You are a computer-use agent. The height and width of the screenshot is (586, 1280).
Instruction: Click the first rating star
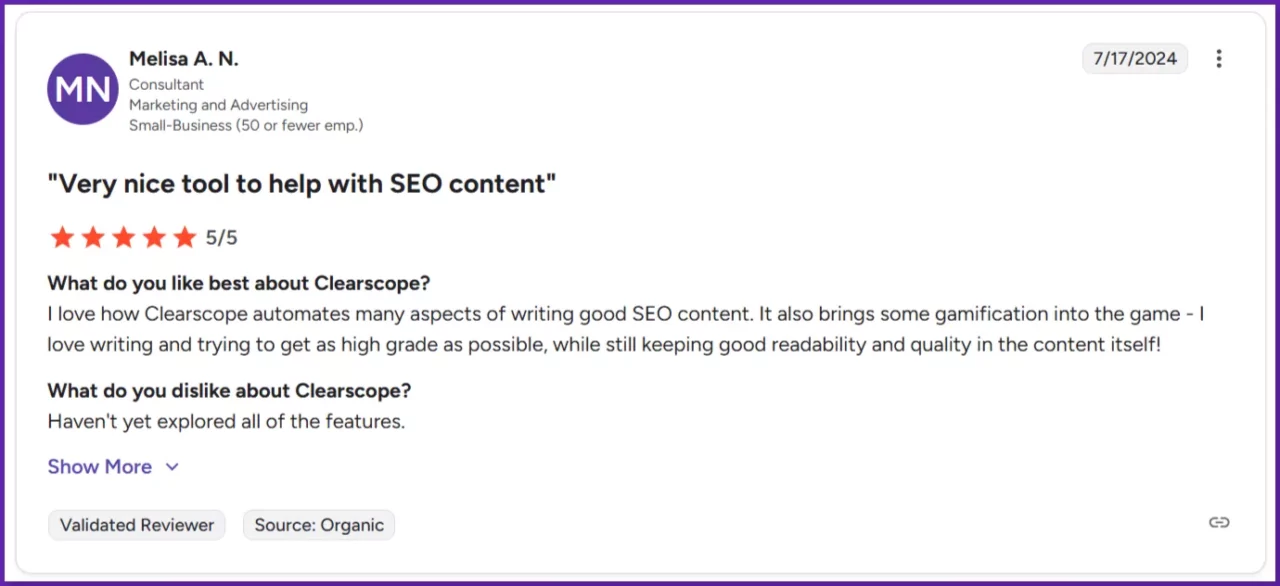[x=62, y=237]
